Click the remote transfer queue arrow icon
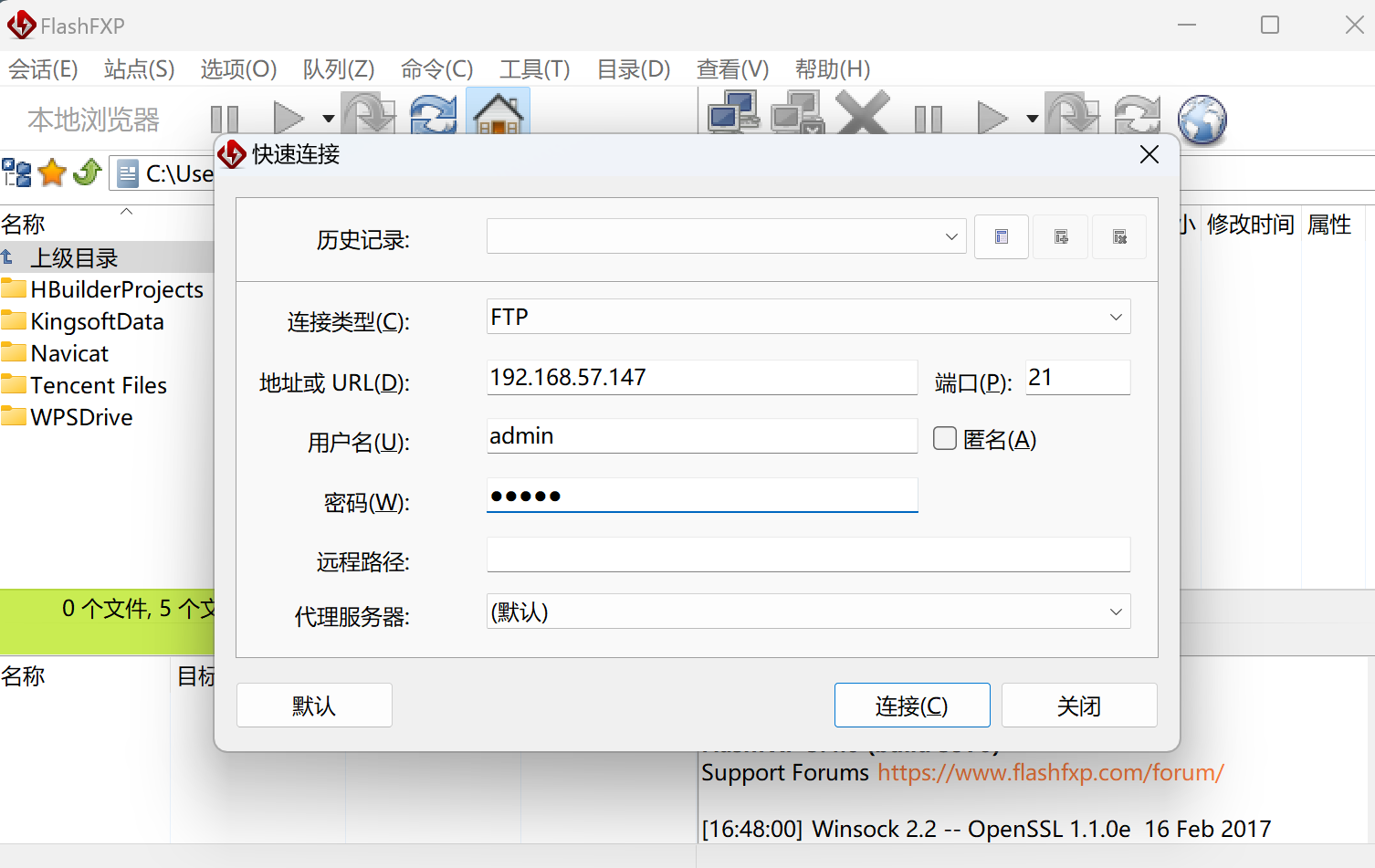Screen dimensions: 1375x868 pyautogui.click(x=1073, y=115)
